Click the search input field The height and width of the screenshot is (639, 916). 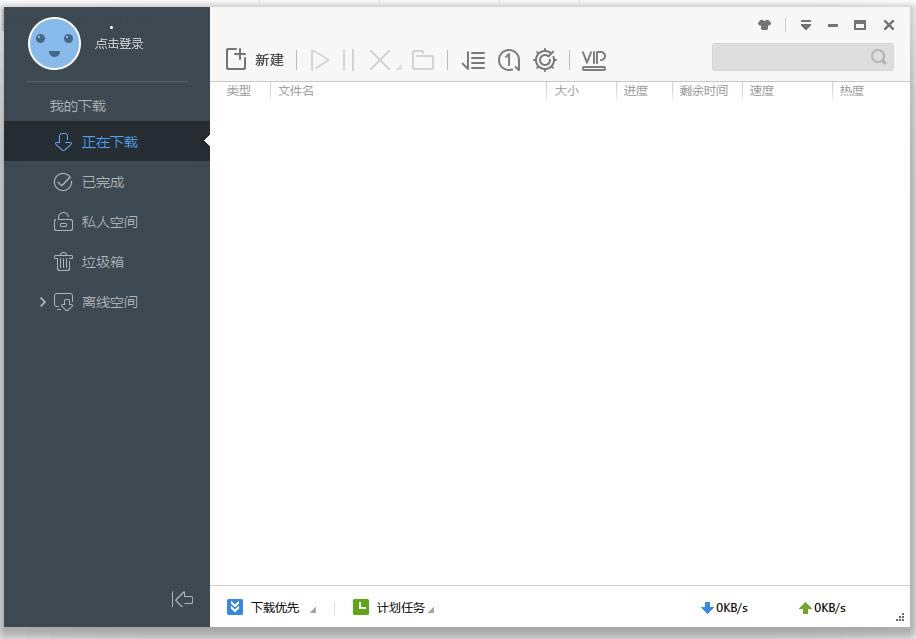coord(790,57)
